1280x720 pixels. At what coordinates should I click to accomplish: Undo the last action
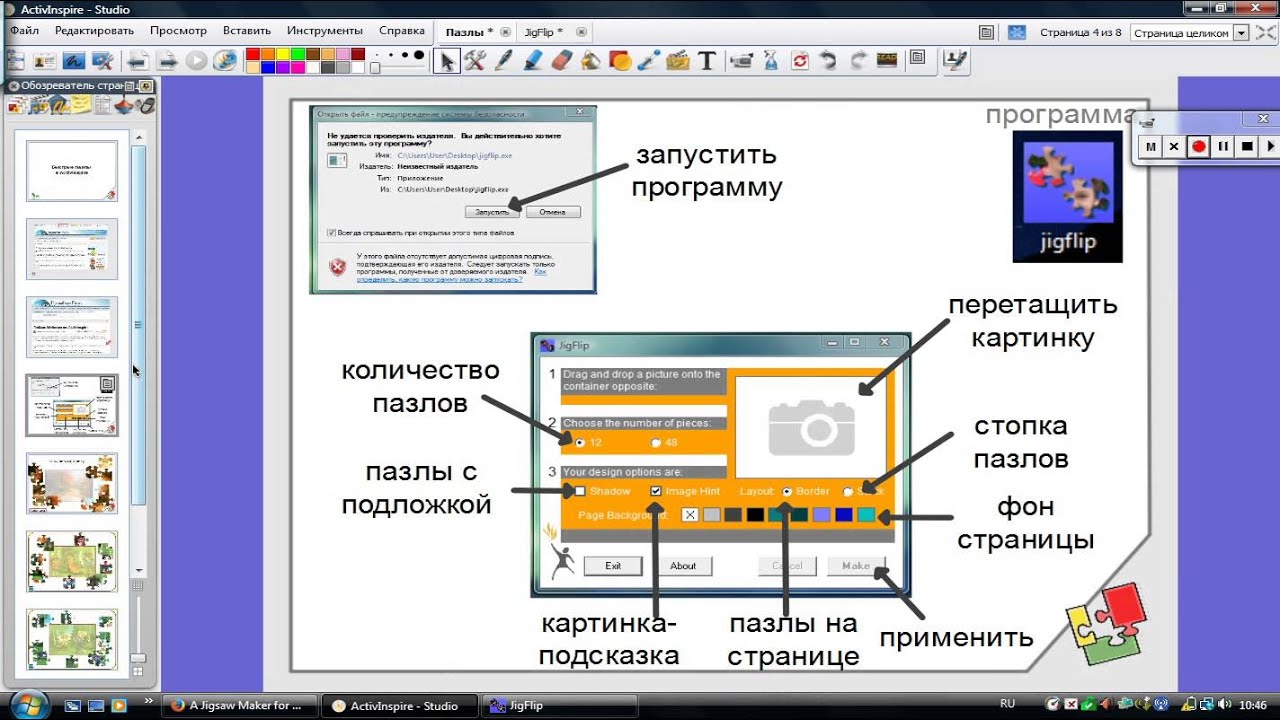[x=828, y=61]
